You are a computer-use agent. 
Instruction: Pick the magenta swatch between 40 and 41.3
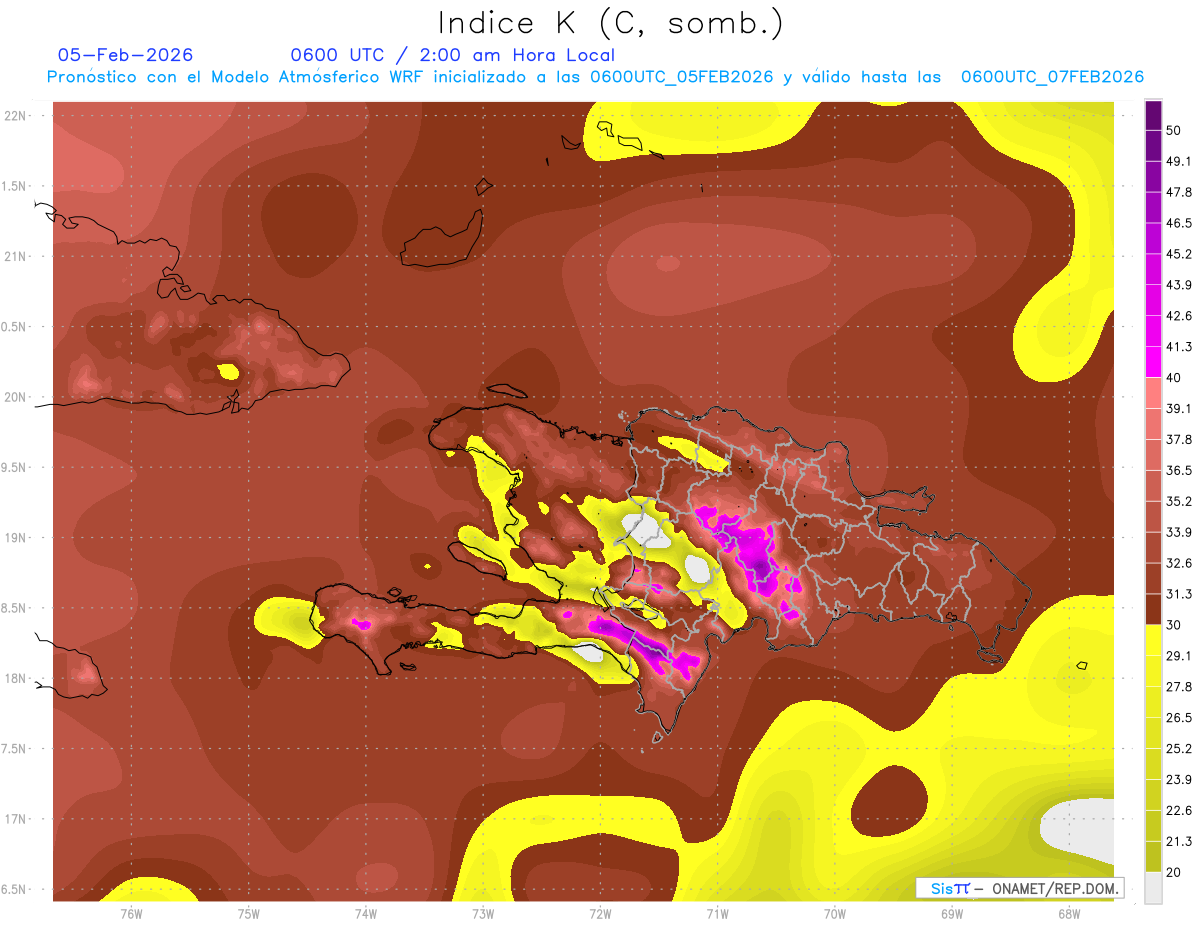tap(1153, 362)
